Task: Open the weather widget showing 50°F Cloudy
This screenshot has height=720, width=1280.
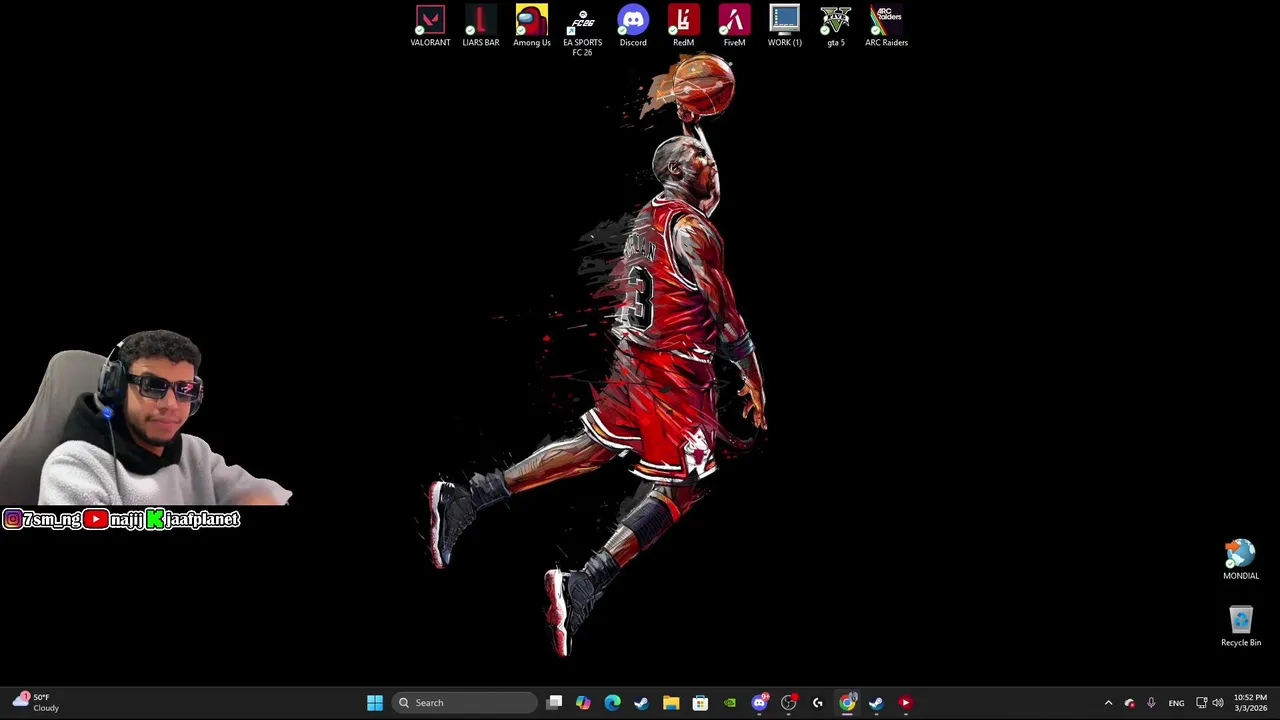Action: tap(36, 702)
